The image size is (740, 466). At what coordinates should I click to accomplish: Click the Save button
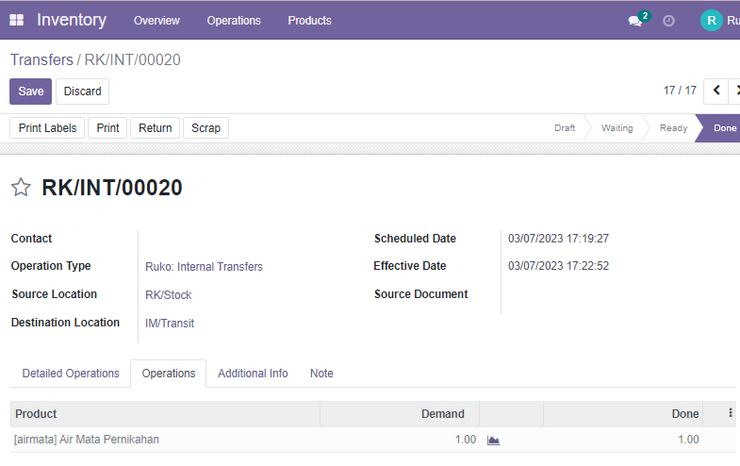[31, 91]
